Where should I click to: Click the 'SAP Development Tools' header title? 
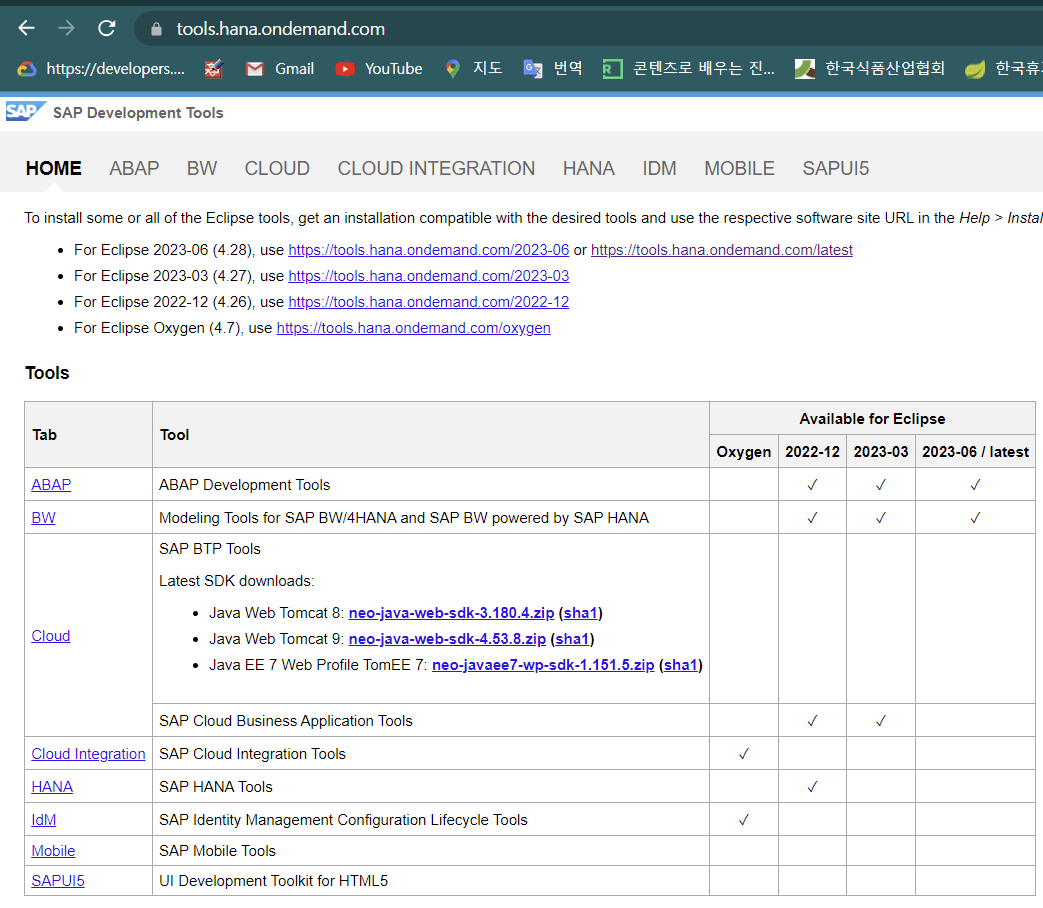tap(138, 113)
